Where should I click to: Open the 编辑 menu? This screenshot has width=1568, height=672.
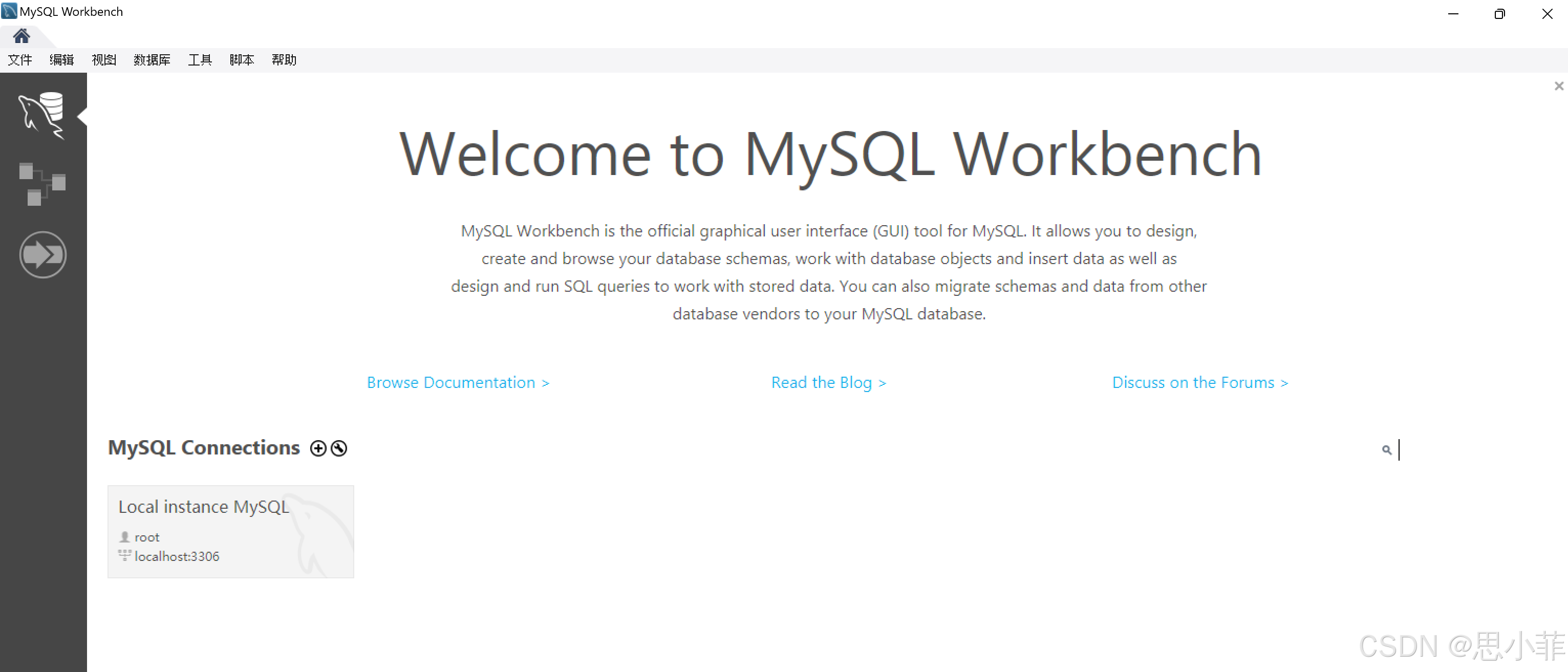[61, 60]
